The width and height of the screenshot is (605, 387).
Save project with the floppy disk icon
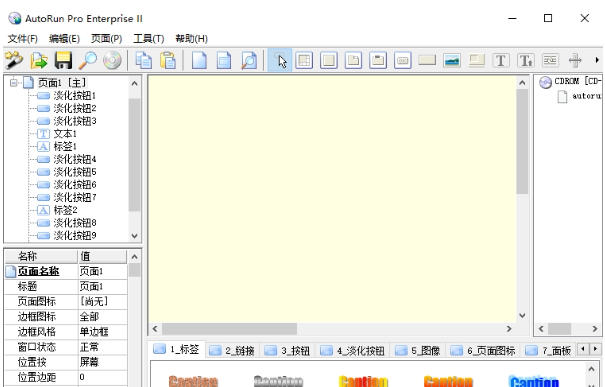63,61
